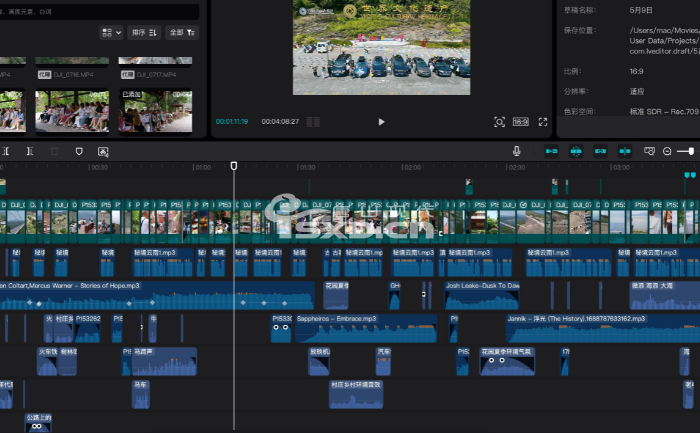Click the 5月9日 draft name value
Image resolution: width=700 pixels, height=433 pixels.
pyautogui.click(x=641, y=10)
